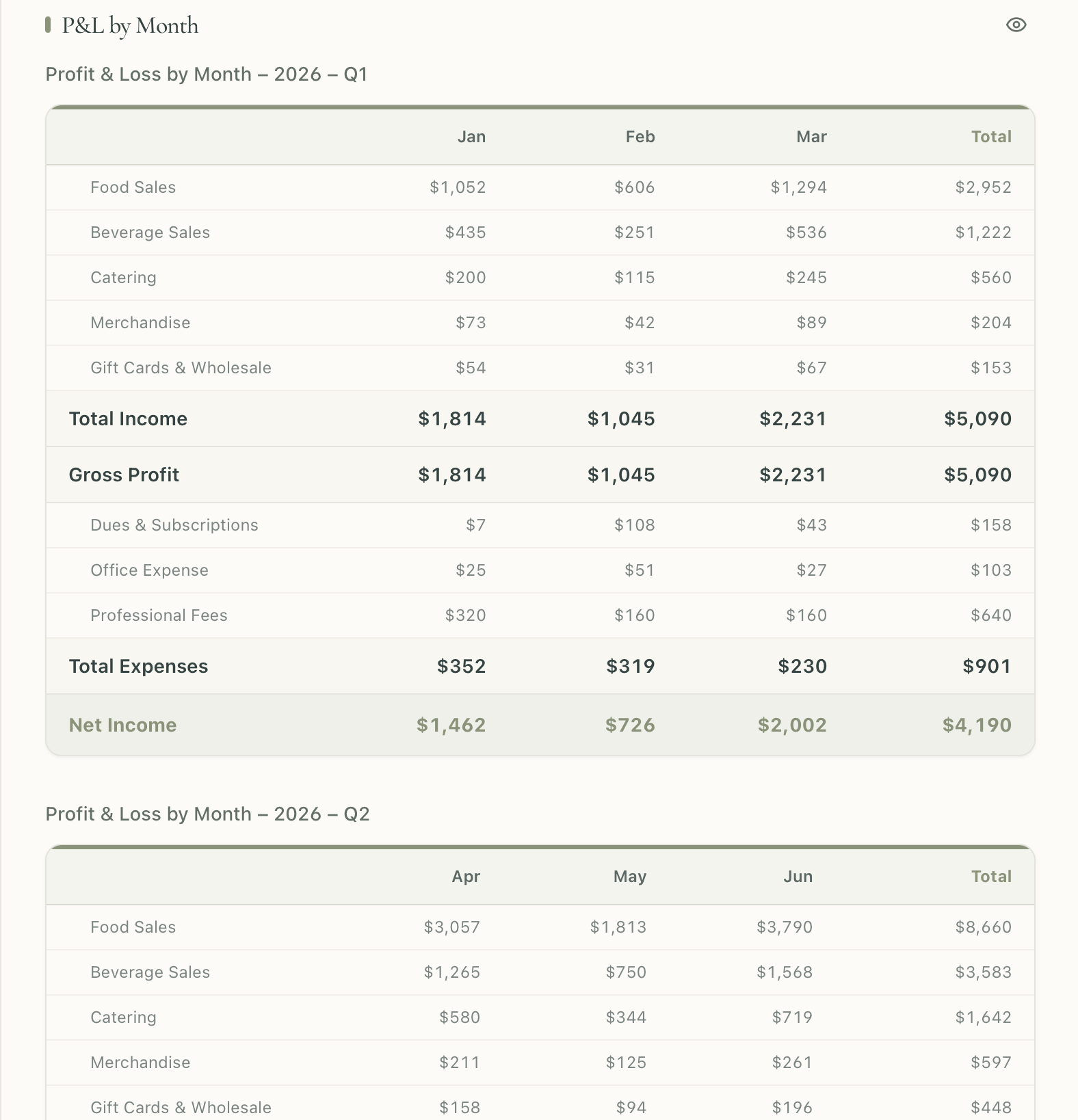Click the Feb column header
1078x1120 pixels.
pos(640,137)
